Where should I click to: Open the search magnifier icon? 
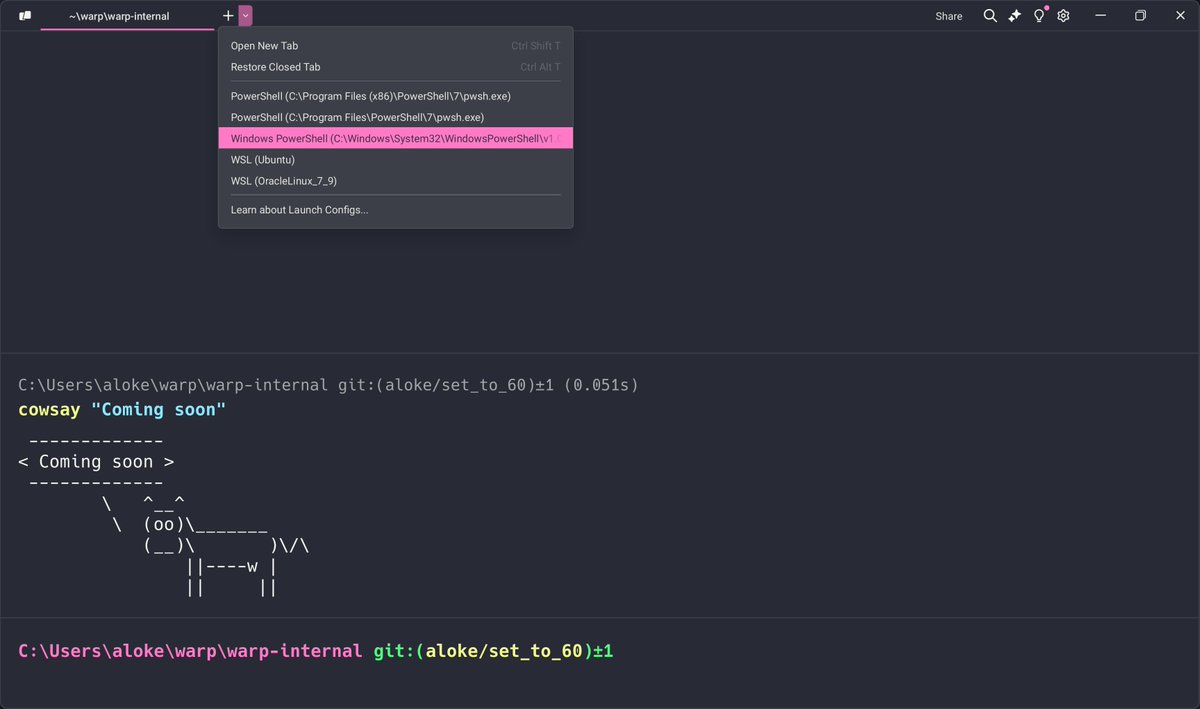pyautogui.click(x=990, y=16)
